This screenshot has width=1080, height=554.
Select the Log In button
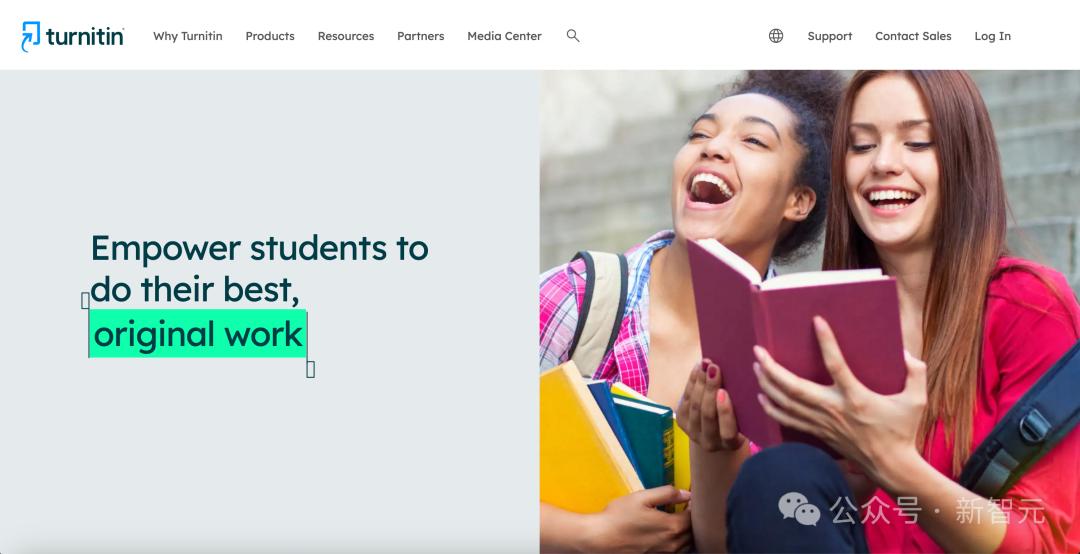[993, 36]
